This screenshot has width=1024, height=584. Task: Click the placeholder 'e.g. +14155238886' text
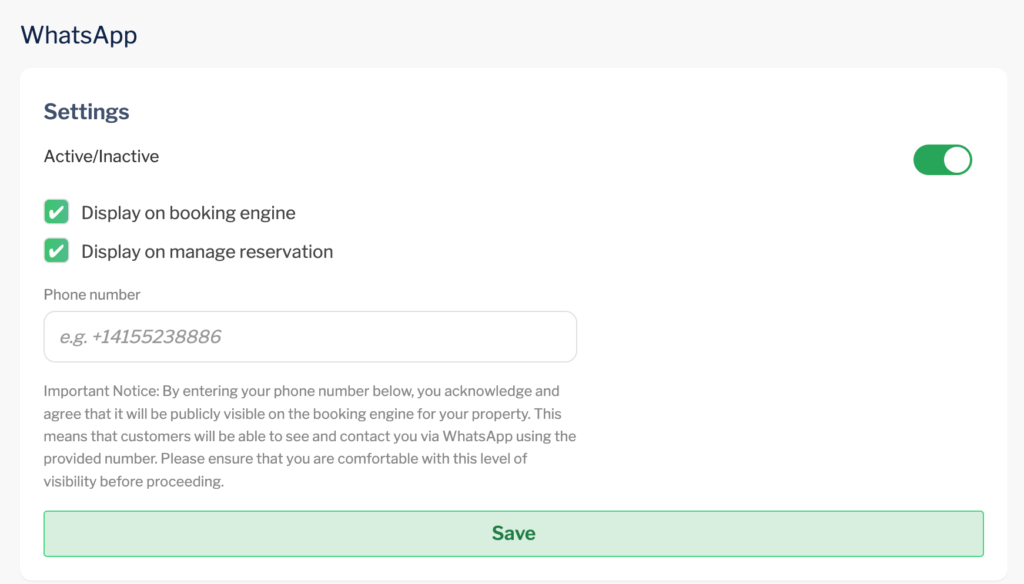point(140,337)
